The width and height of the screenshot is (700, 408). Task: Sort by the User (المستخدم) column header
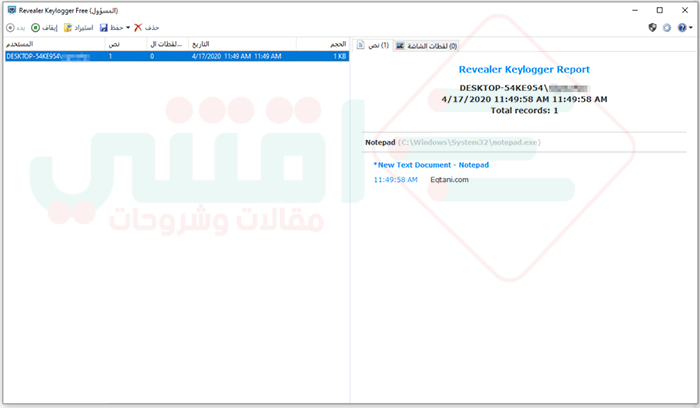[x=54, y=44]
